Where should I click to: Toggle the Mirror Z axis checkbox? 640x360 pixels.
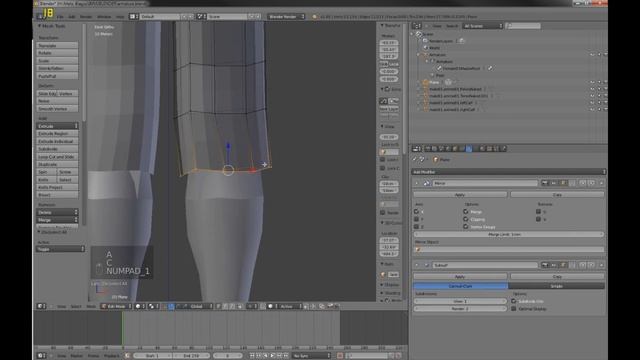[x=416, y=227]
